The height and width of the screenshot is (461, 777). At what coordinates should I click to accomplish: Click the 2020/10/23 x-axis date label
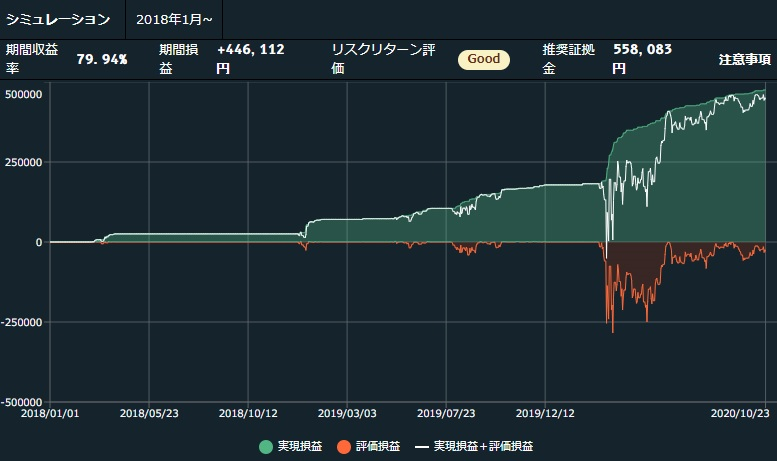738,412
